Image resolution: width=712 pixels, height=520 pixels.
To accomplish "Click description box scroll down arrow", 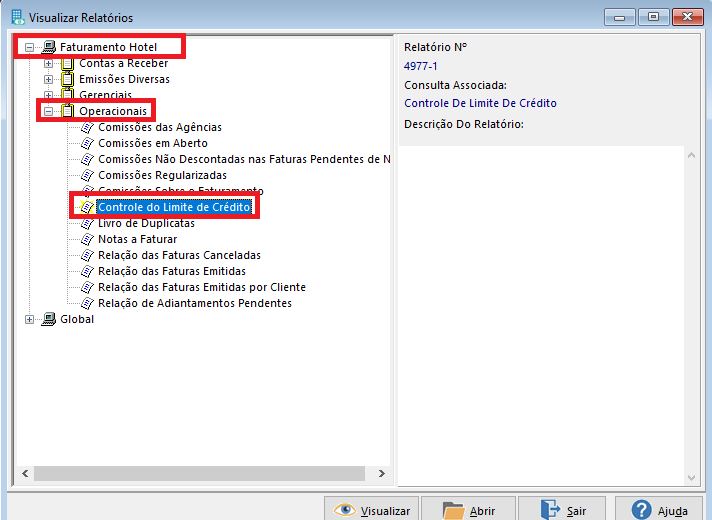I will tap(692, 477).
